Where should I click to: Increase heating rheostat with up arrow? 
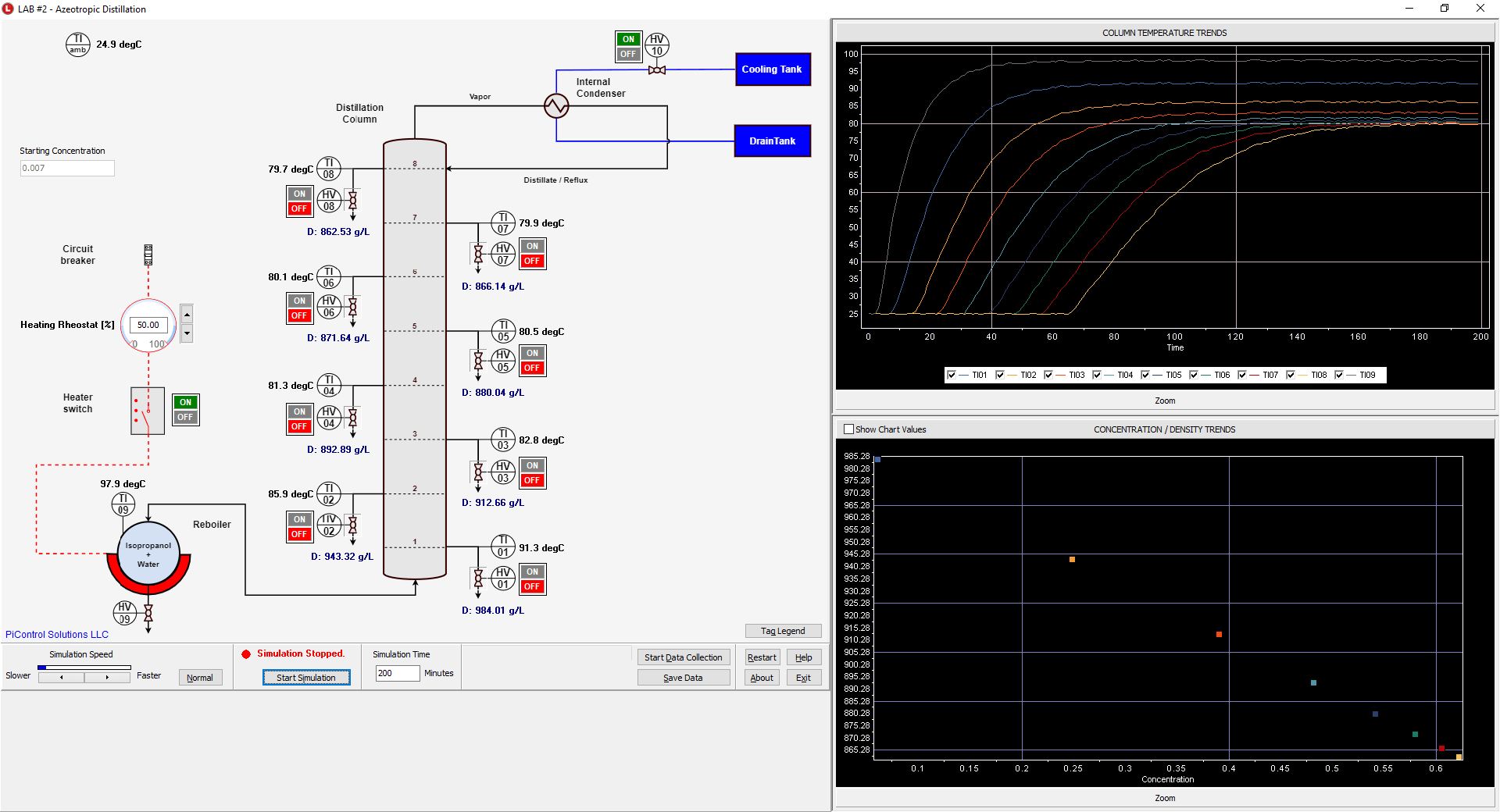pos(187,314)
